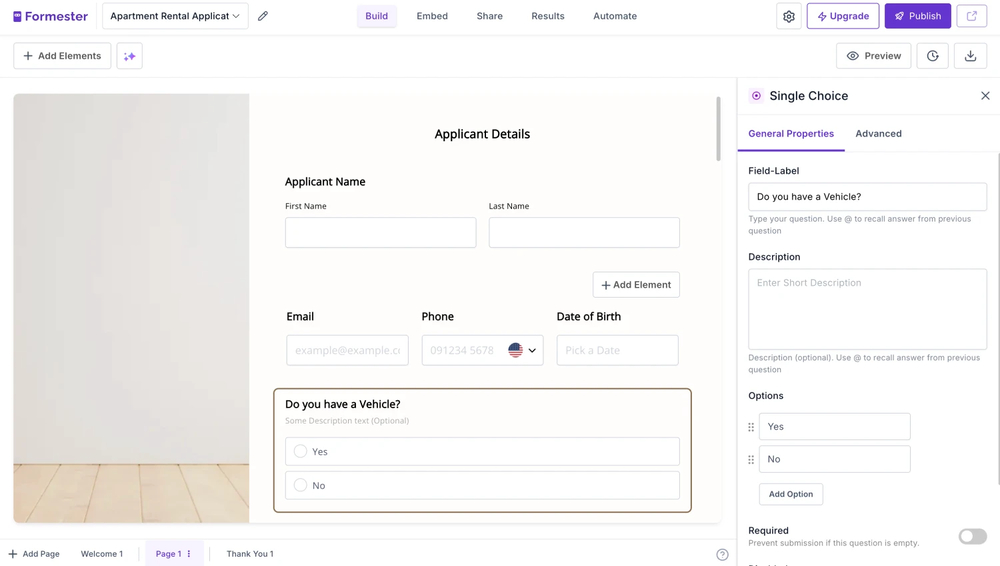The image size is (1000, 566).
Task: Click the help question mark icon
Action: tap(722, 554)
